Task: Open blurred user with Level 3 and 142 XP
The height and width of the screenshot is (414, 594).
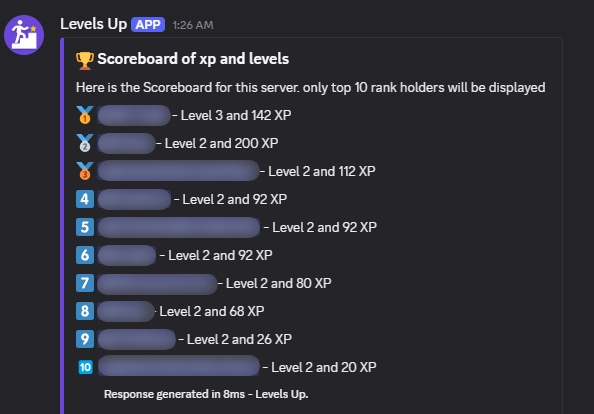Action: coord(134,116)
